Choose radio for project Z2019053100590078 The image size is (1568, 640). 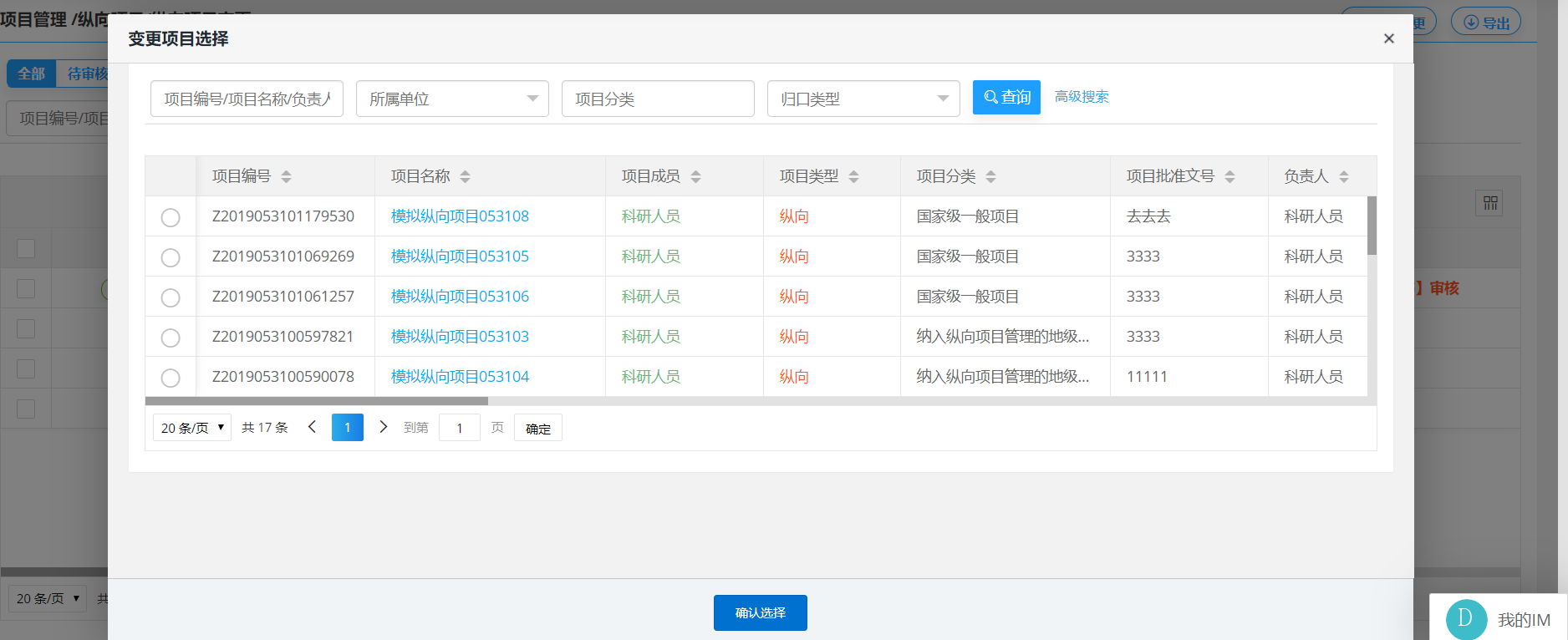pos(171,378)
